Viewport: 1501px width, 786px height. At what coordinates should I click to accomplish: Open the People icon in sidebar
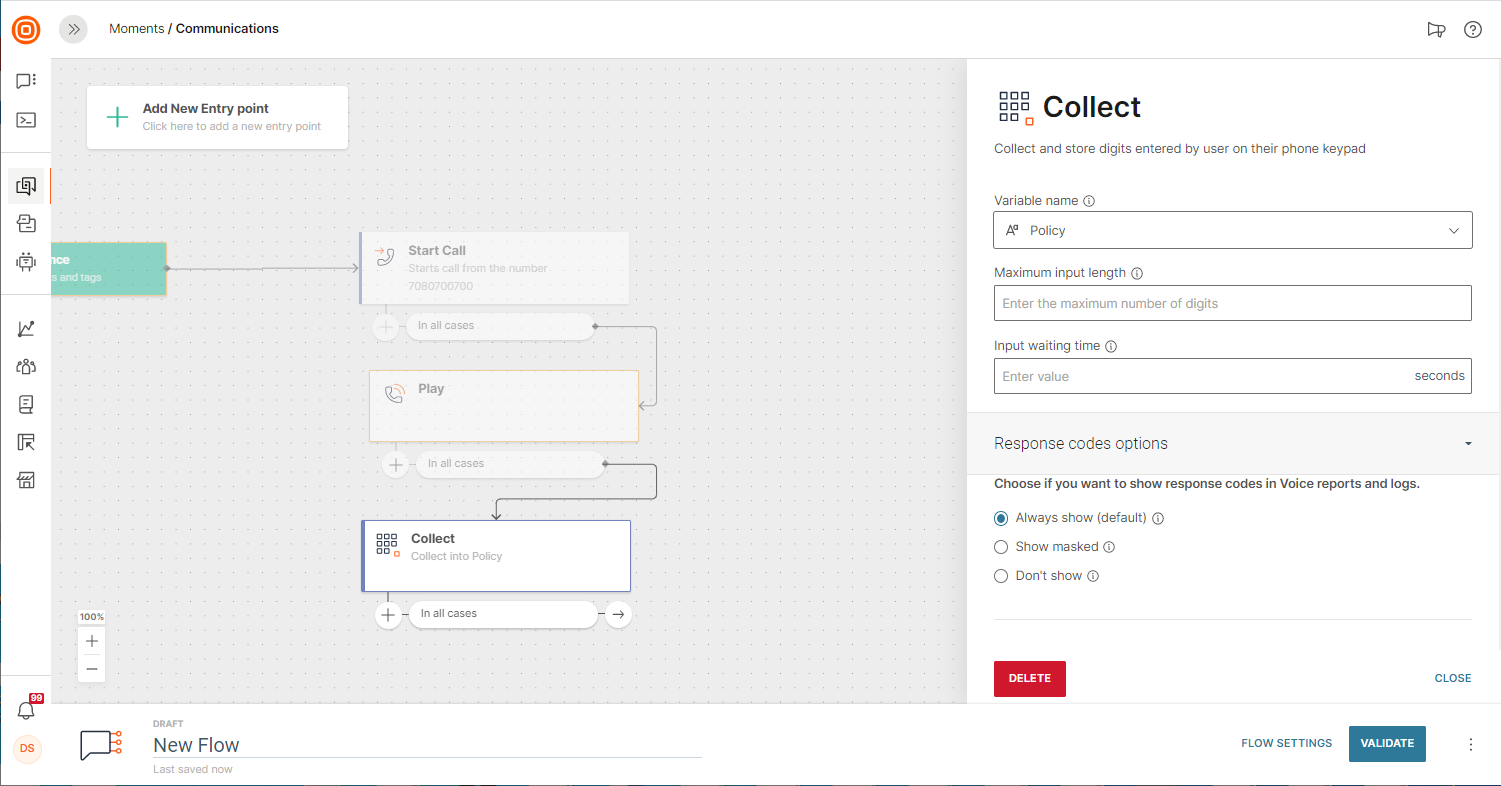tap(26, 367)
